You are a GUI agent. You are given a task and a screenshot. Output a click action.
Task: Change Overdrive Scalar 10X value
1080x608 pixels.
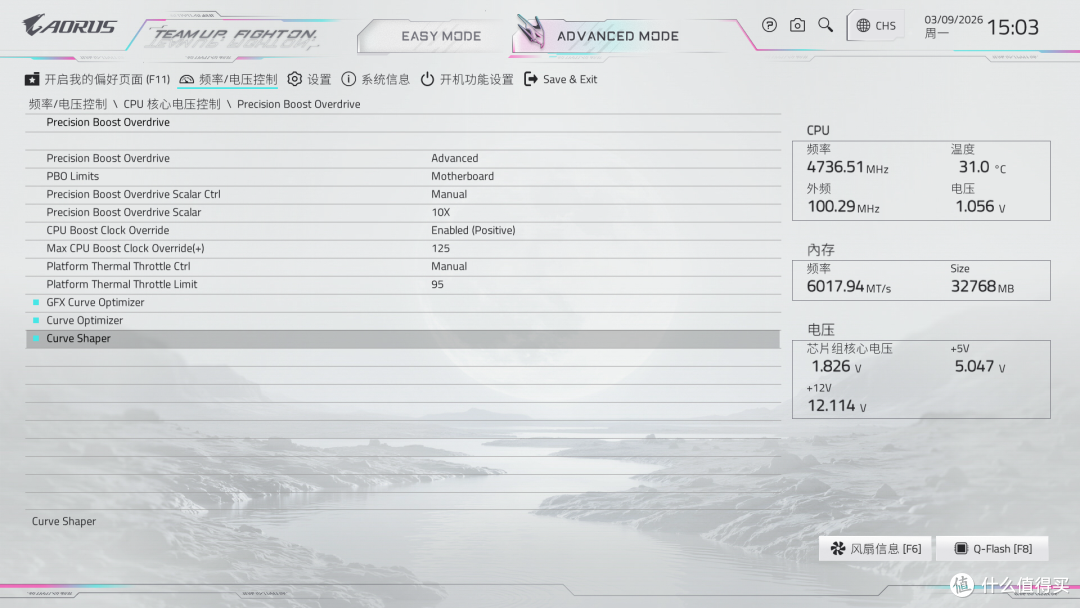441,212
